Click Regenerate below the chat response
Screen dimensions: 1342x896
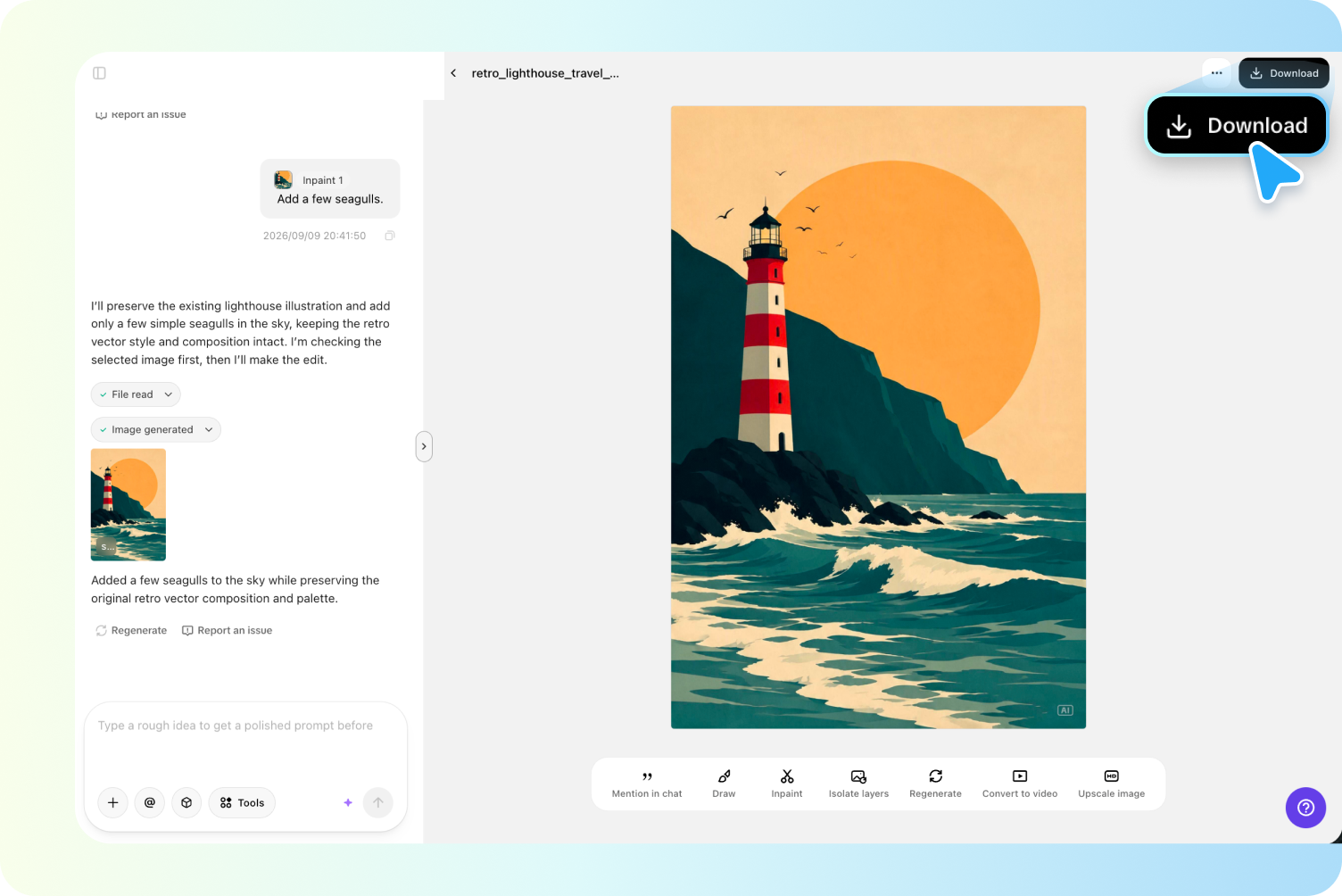tap(131, 630)
